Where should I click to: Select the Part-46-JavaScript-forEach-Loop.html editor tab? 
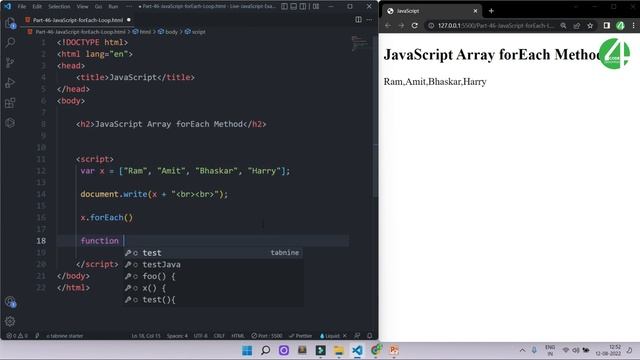[x=78, y=20]
